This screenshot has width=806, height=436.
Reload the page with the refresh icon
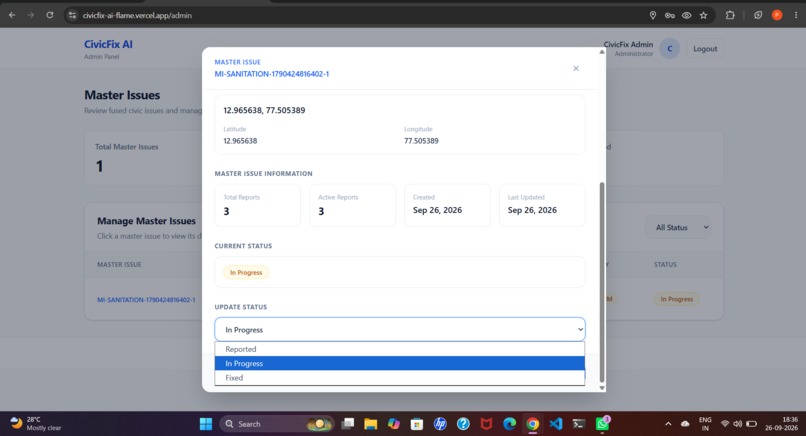[50, 15]
